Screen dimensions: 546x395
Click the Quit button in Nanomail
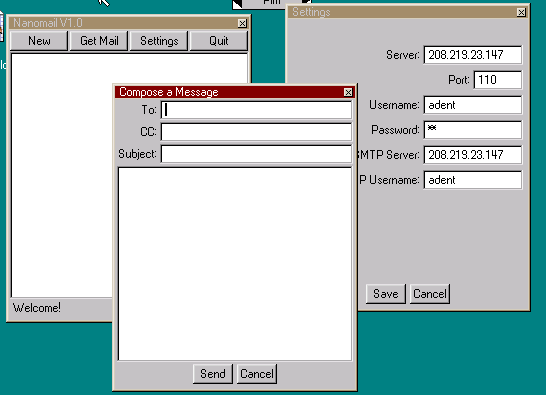tap(219, 41)
